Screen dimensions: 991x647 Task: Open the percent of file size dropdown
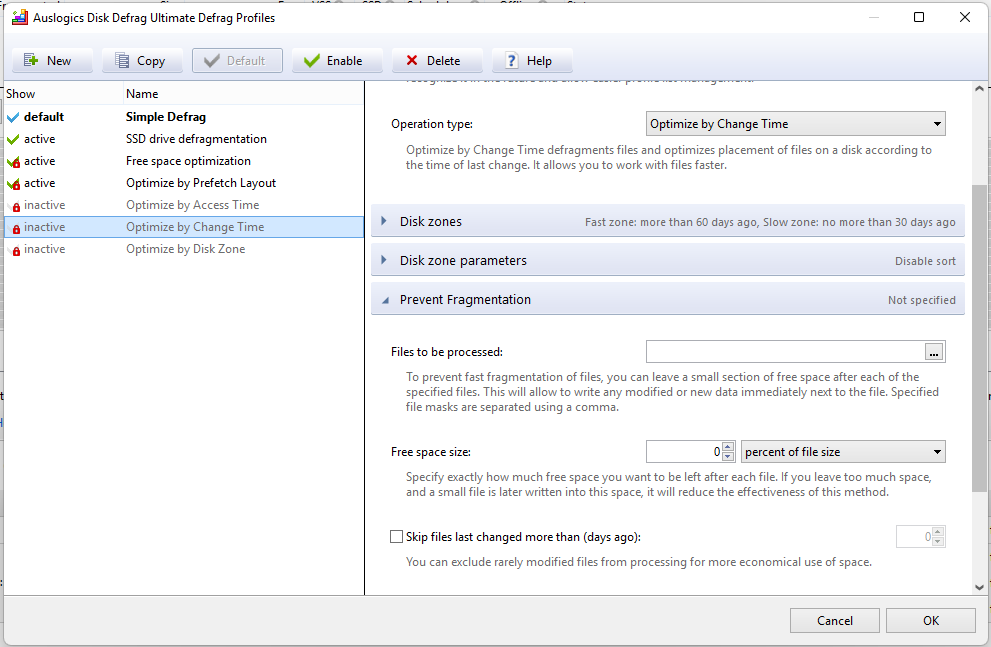click(x=843, y=452)
